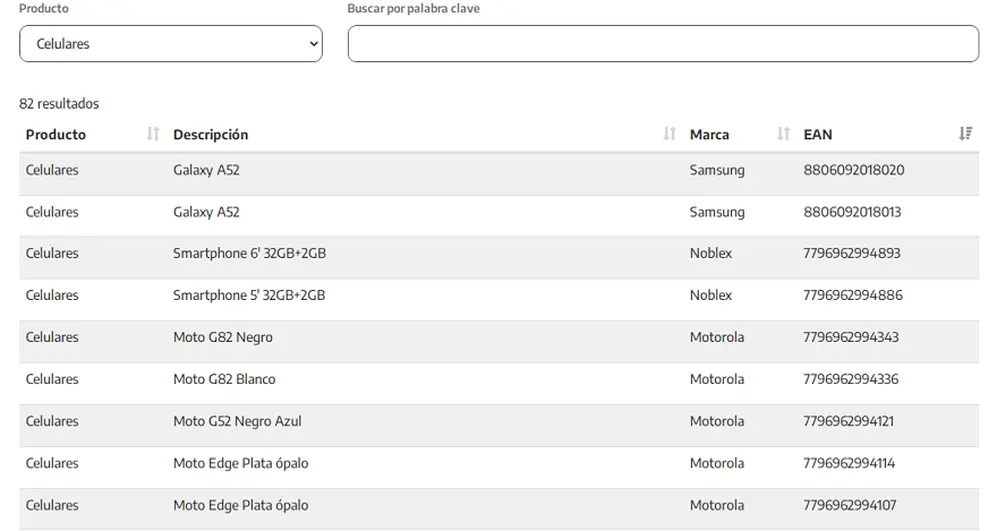Viewport: 997px width, 531px height.
Task: Click Samsung brand in EAN 8806092018020 row
Action: pos(717,170)
